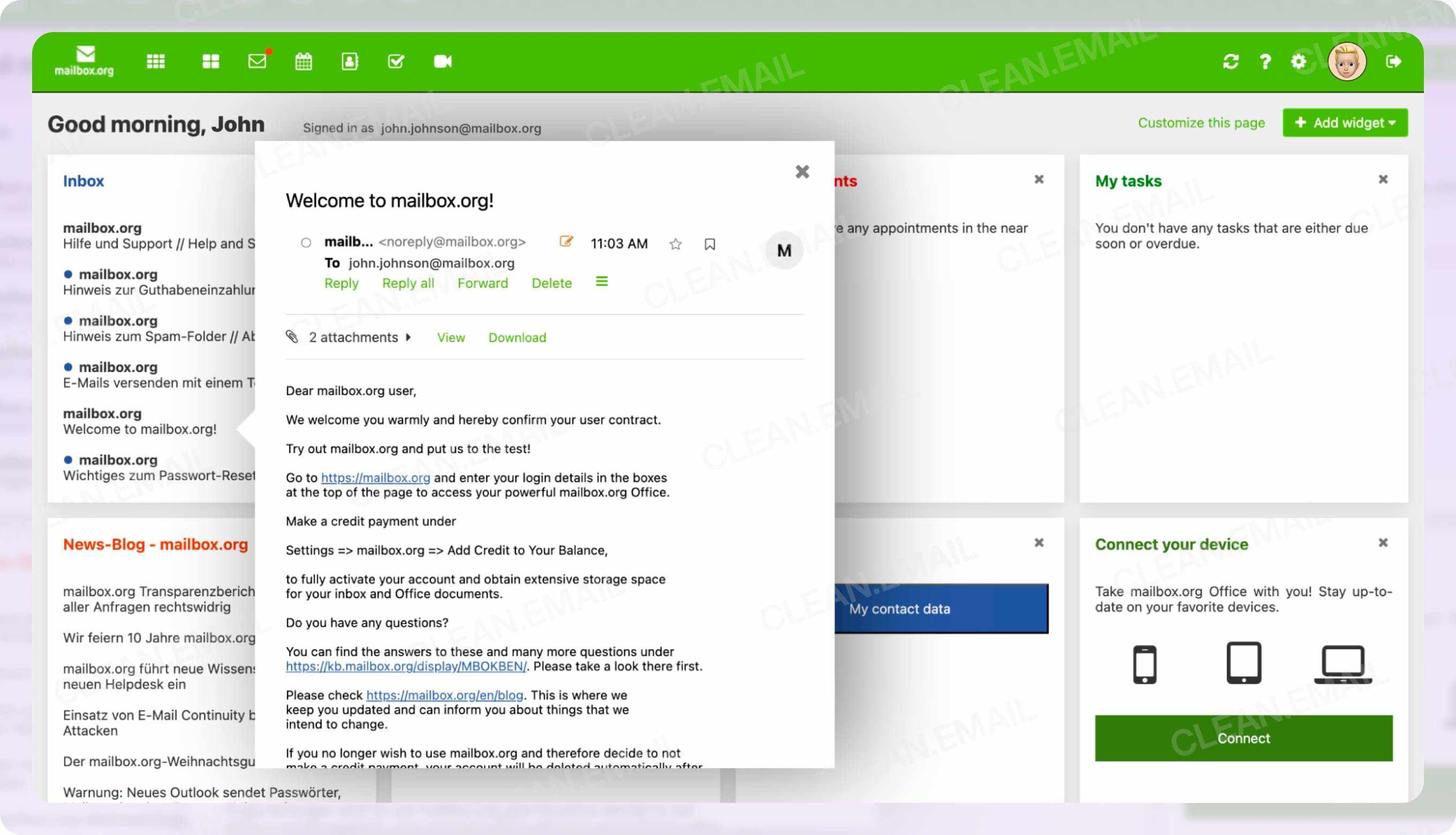This screenshot has height=835, width=1456.
Task: Open the Settings gear
Action: 1299,62
